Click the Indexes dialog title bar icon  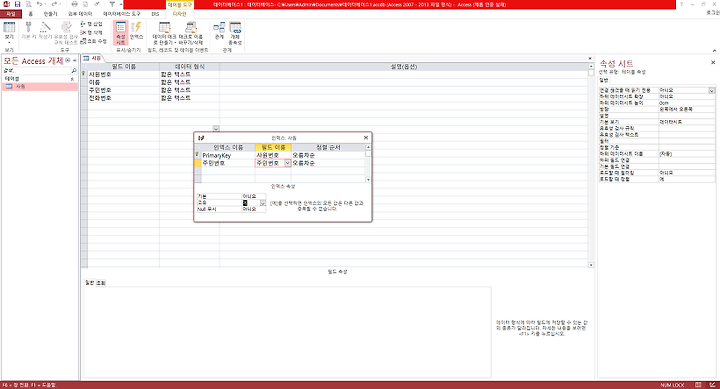pos(201,138)
